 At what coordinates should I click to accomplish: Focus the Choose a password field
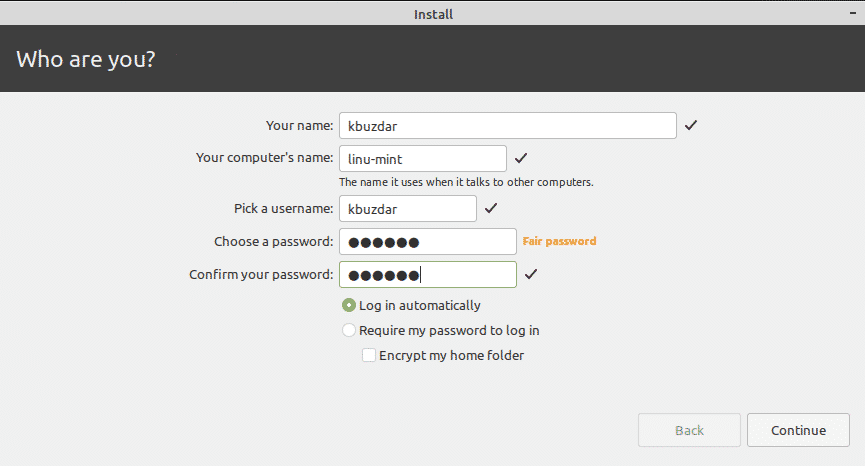(x=427, y=242)
